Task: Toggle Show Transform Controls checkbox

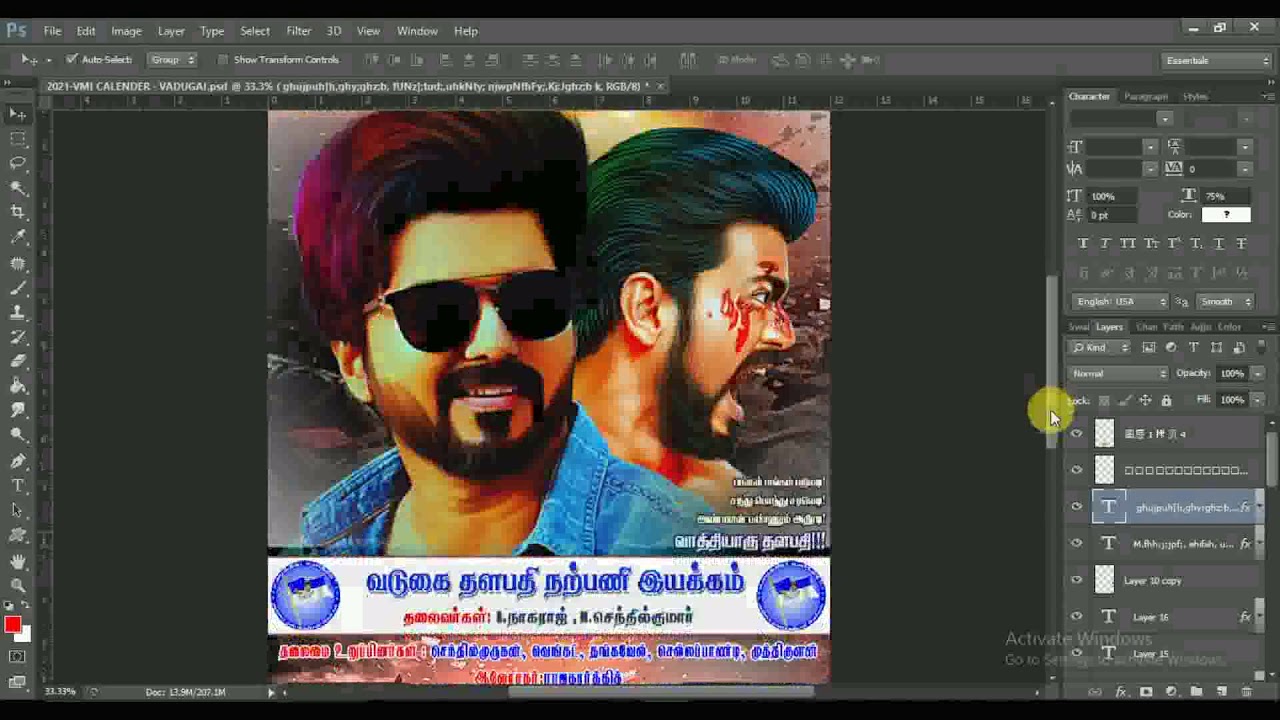Action: click(222, 60)
